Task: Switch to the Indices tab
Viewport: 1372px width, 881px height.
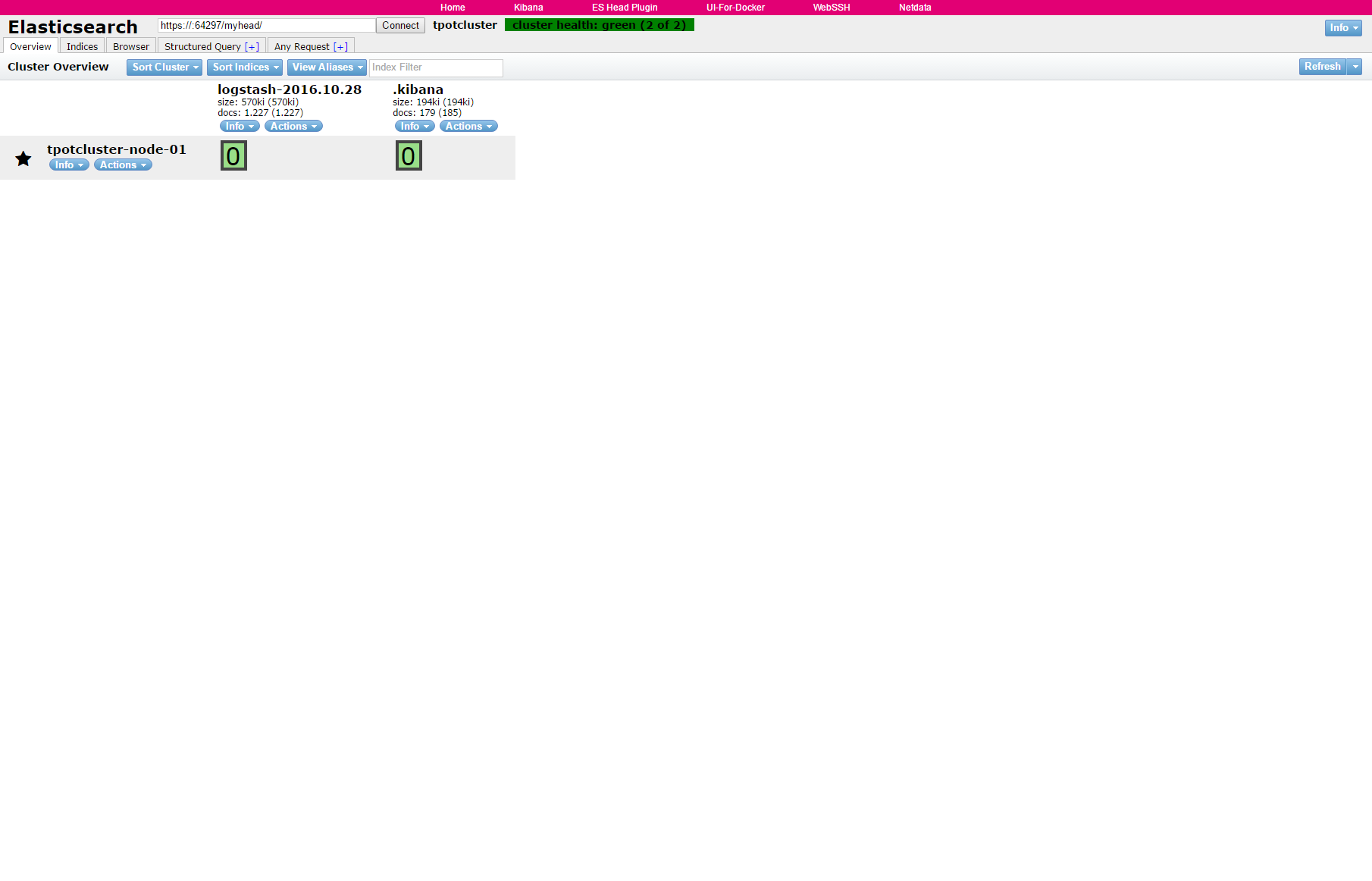Action: (82, 47)
